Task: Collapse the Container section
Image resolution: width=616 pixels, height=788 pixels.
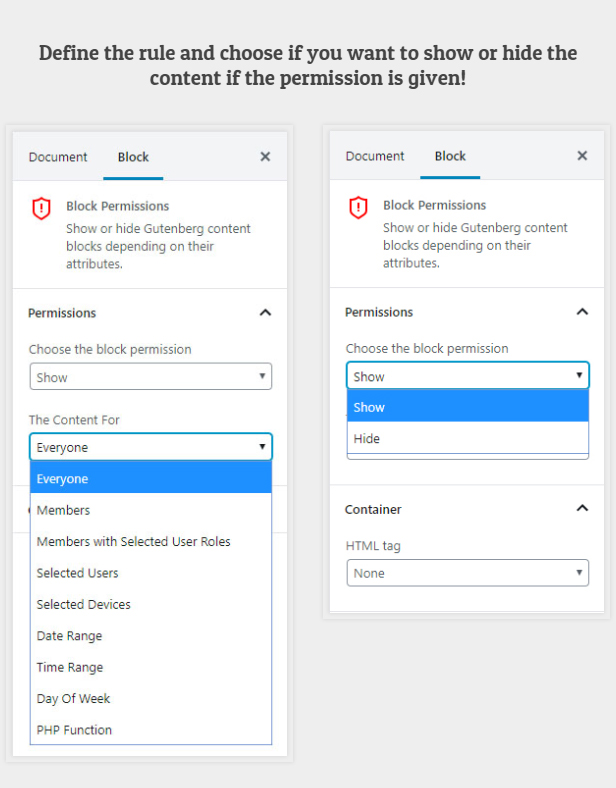Action: click(582, 509)
